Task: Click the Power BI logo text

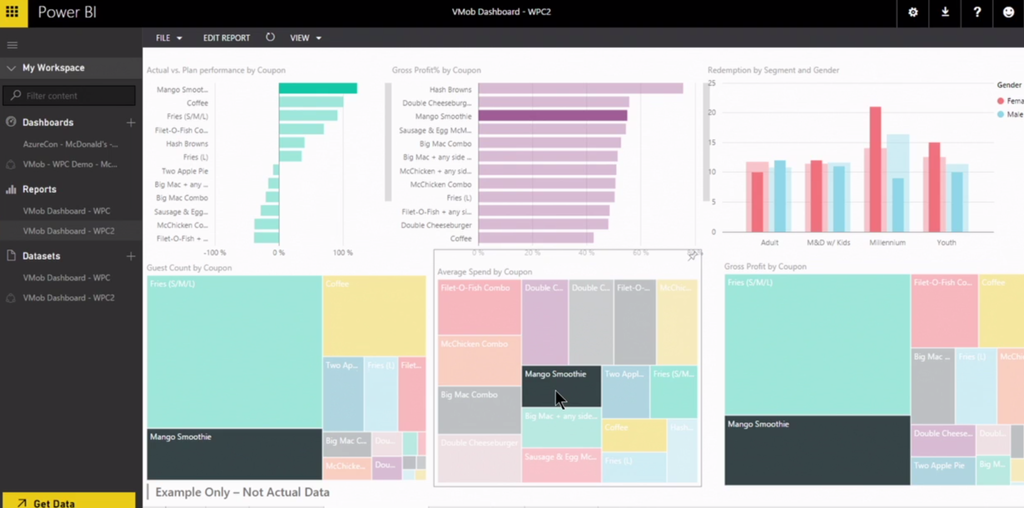Action: [x=67, y=12]
